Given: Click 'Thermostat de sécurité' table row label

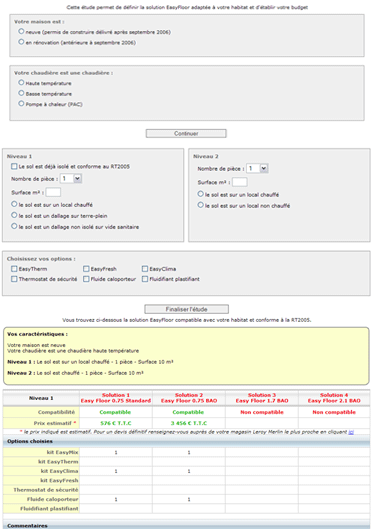Looking at the screenshot, I should [46, 490].
